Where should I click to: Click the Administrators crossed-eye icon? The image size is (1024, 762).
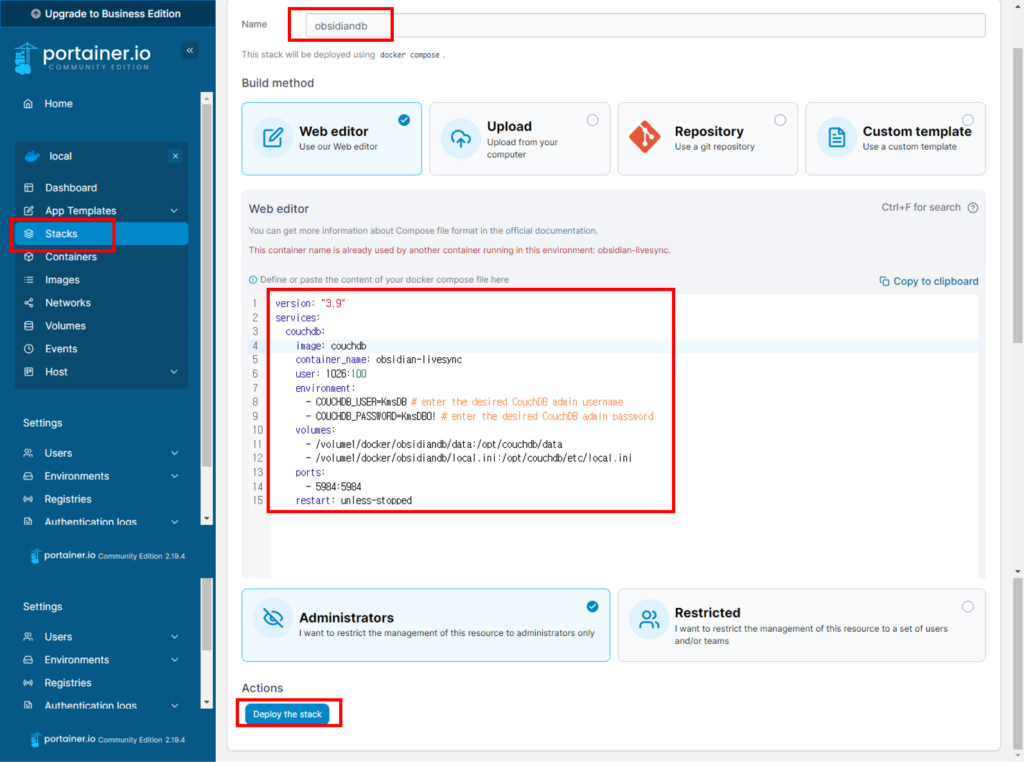click(x=273, y=618)
